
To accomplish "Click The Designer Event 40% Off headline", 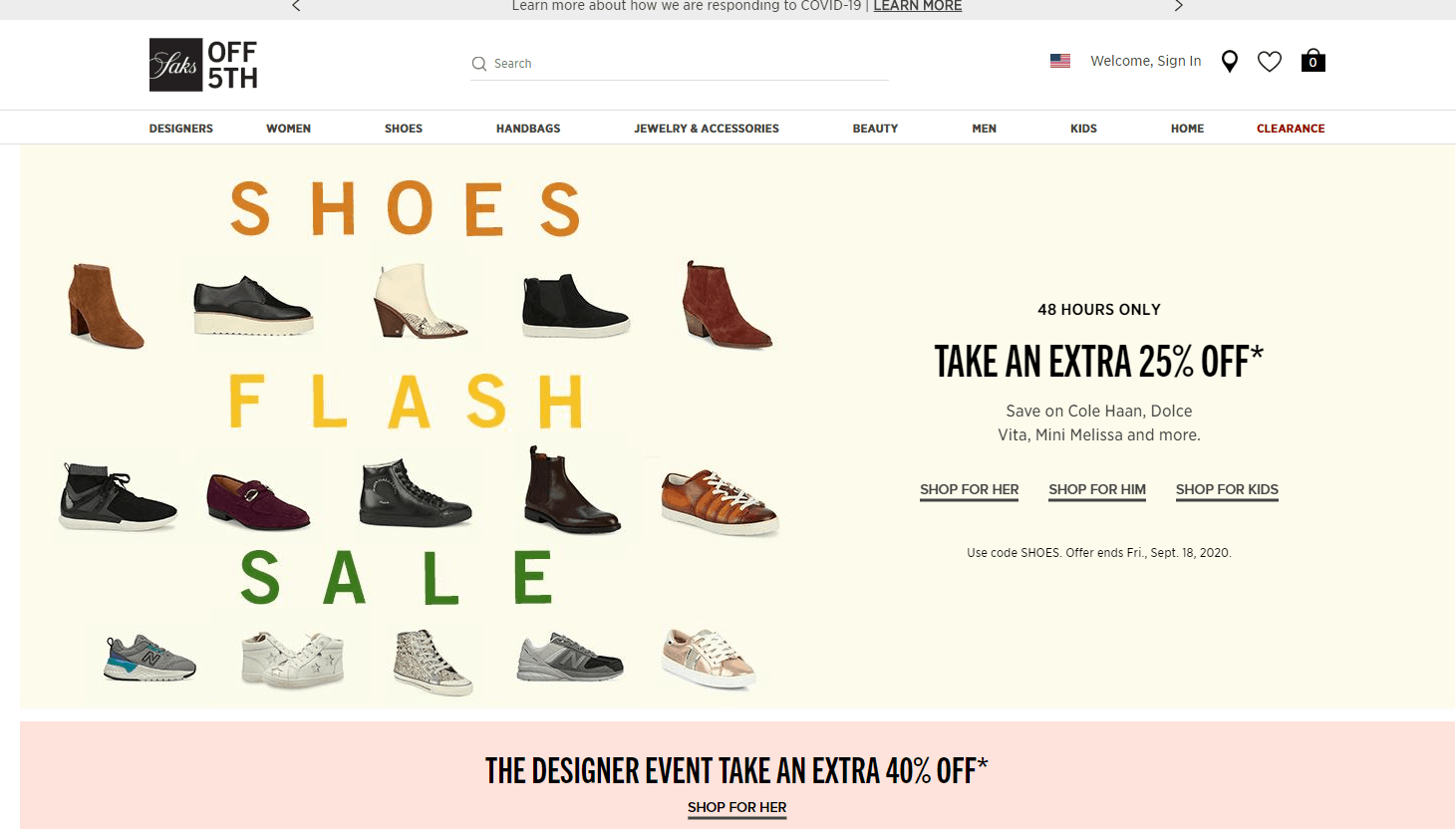I will 736,771.
